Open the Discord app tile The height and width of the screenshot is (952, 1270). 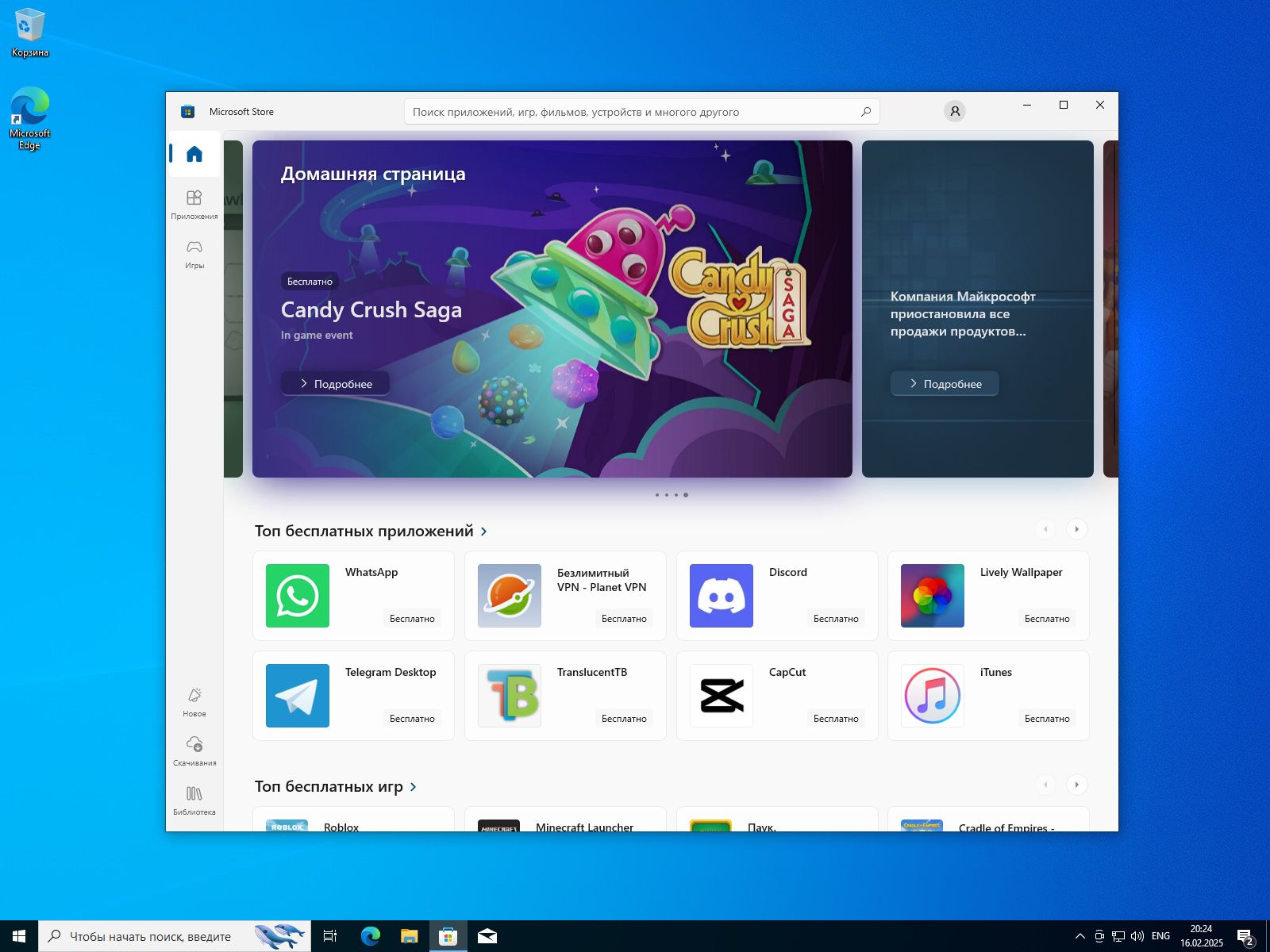(776, 596)
